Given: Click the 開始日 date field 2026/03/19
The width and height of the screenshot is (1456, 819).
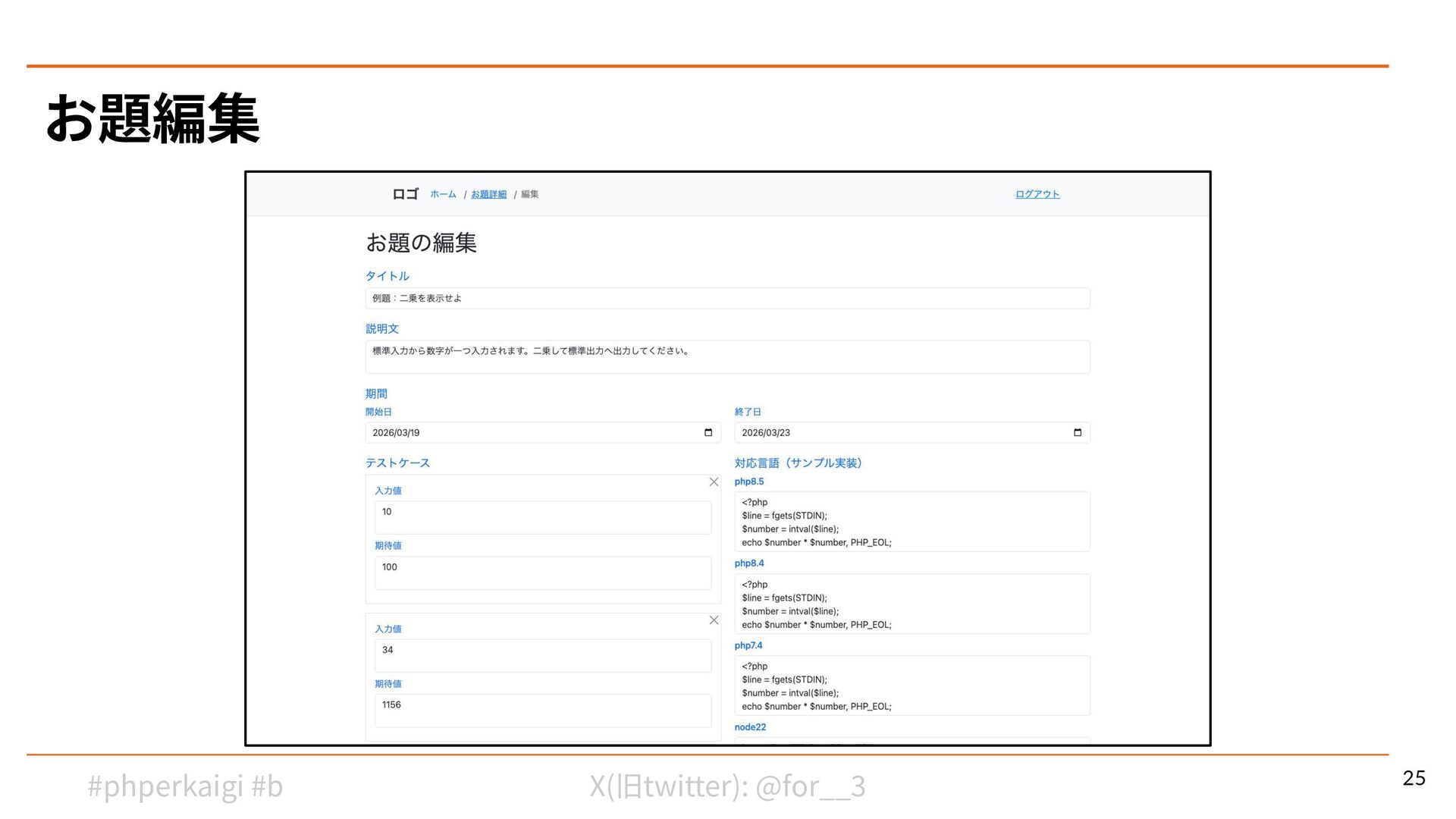Looking at the screenshot, I should (x=531, y=432).
